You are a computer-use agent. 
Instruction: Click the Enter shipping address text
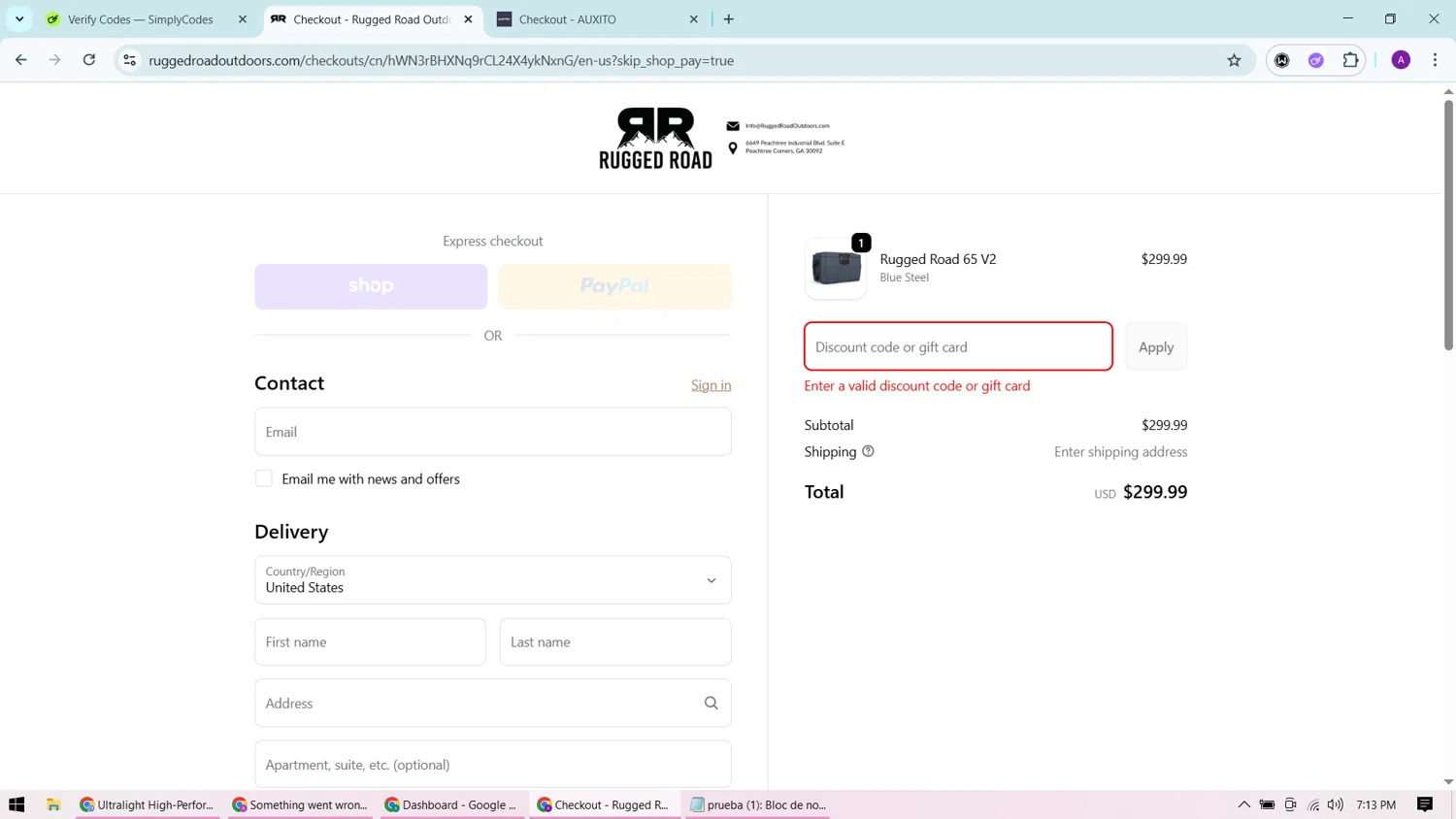point(1120,452)
